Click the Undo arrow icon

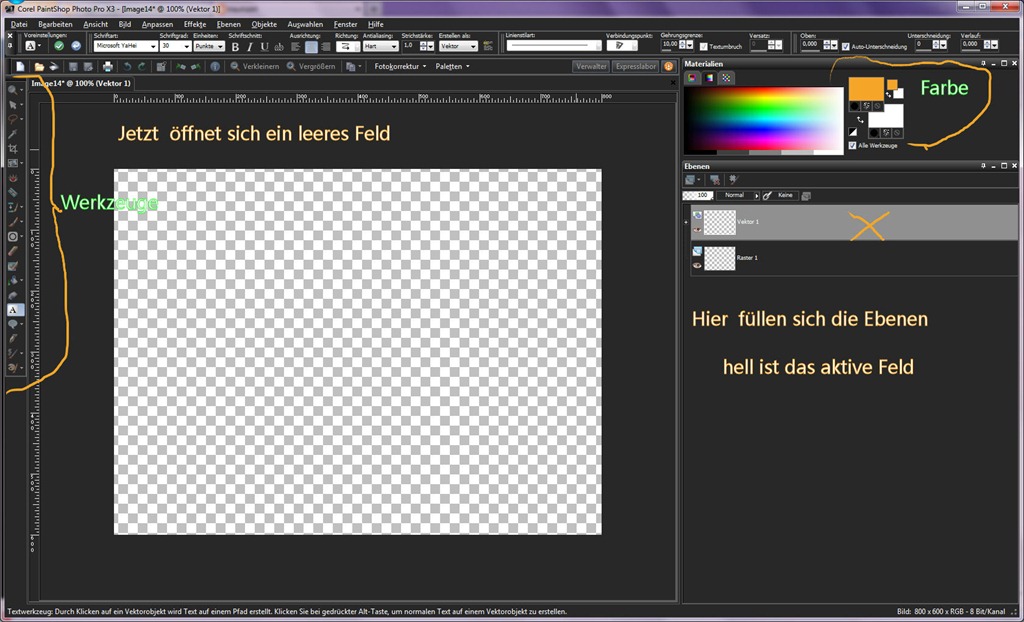point(127,67)
